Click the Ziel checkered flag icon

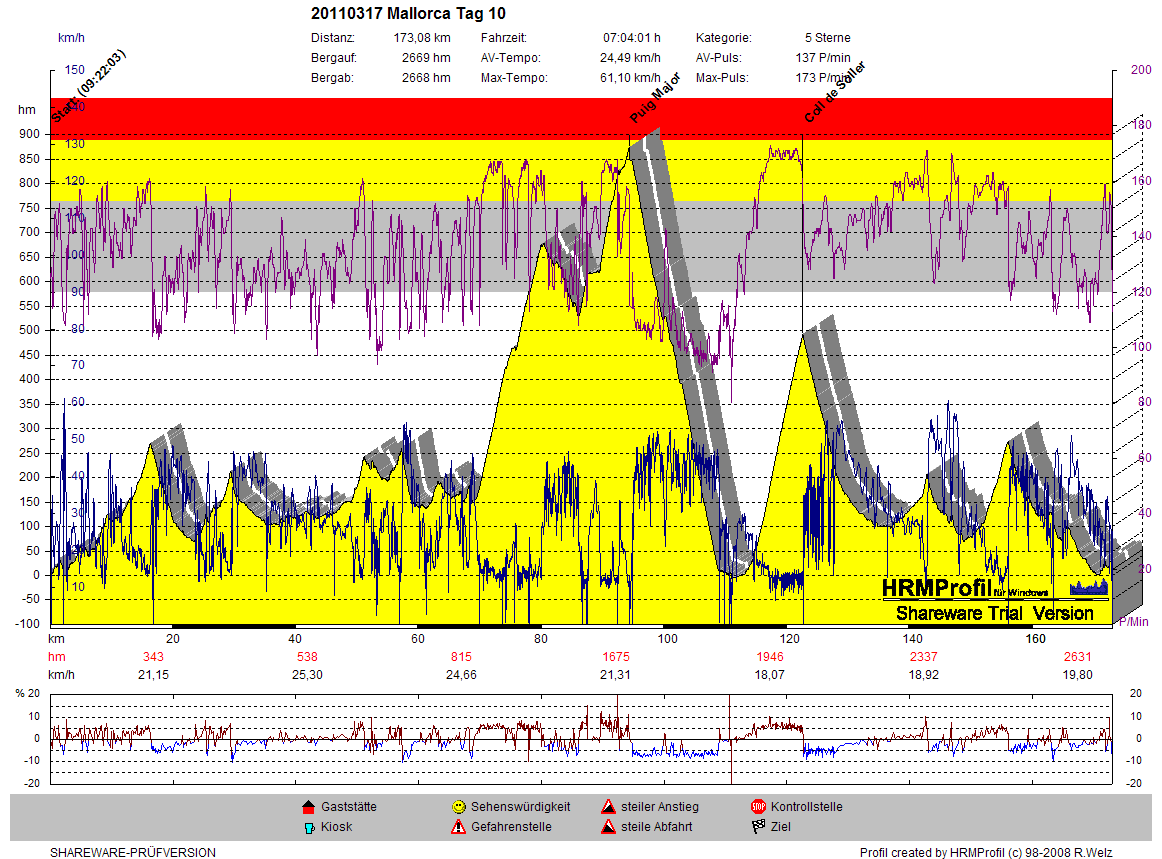tap(758, 827)
